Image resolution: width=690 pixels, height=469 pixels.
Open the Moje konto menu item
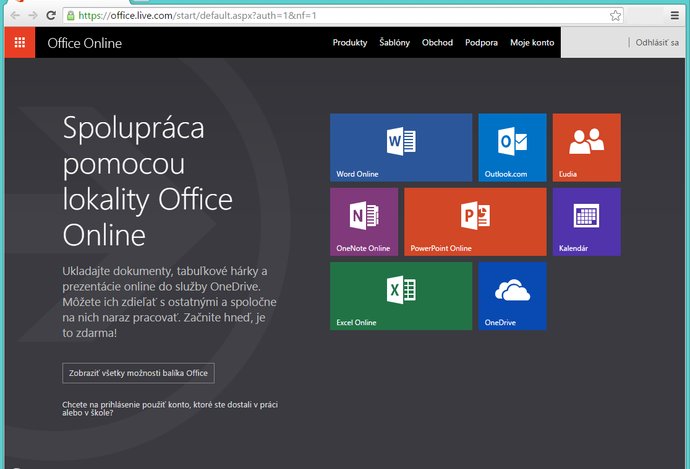click(532, 43)
